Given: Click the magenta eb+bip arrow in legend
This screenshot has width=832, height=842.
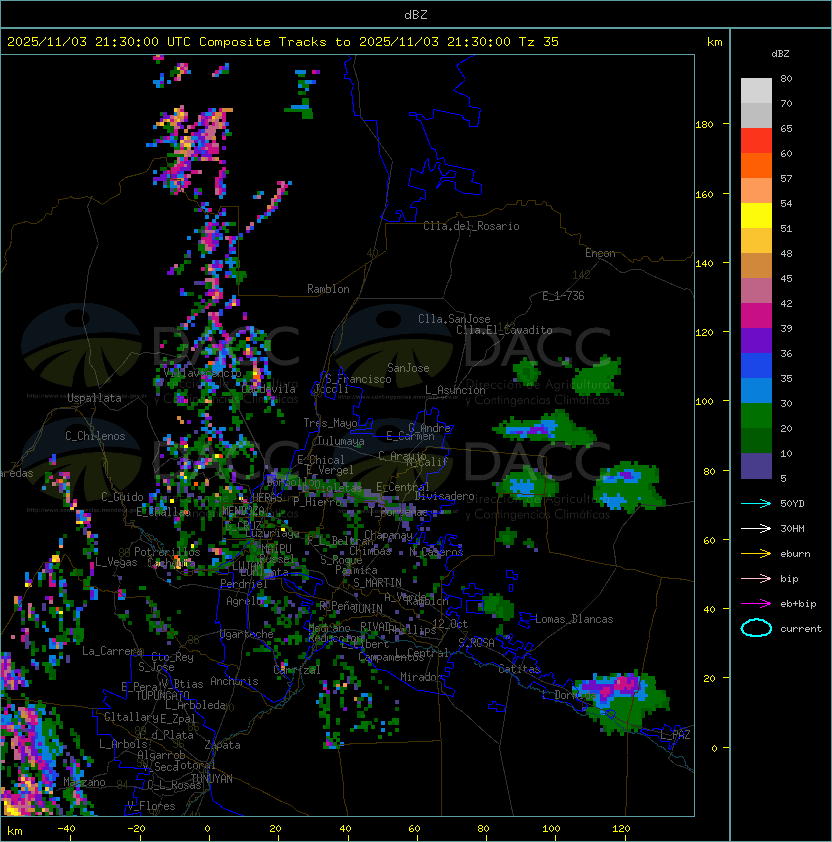Looking at the screenshot, I should tap(756, 604).
